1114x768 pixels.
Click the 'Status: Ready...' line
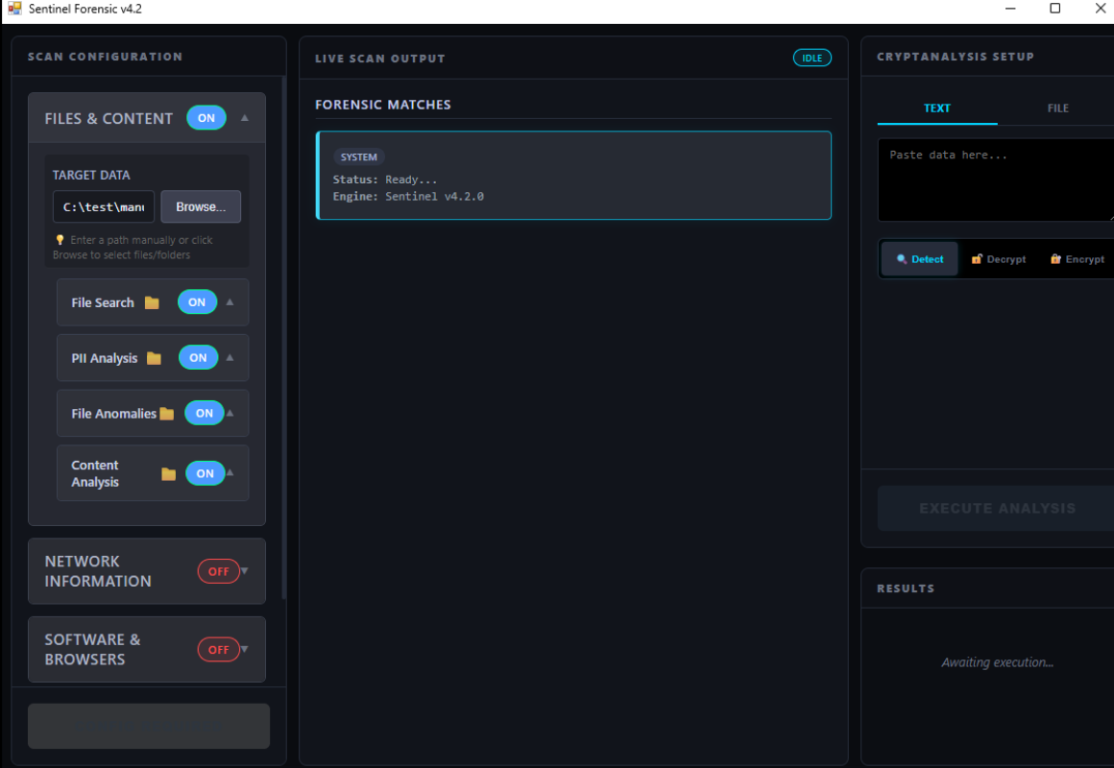pyautogui.click(x=385, y=180)
